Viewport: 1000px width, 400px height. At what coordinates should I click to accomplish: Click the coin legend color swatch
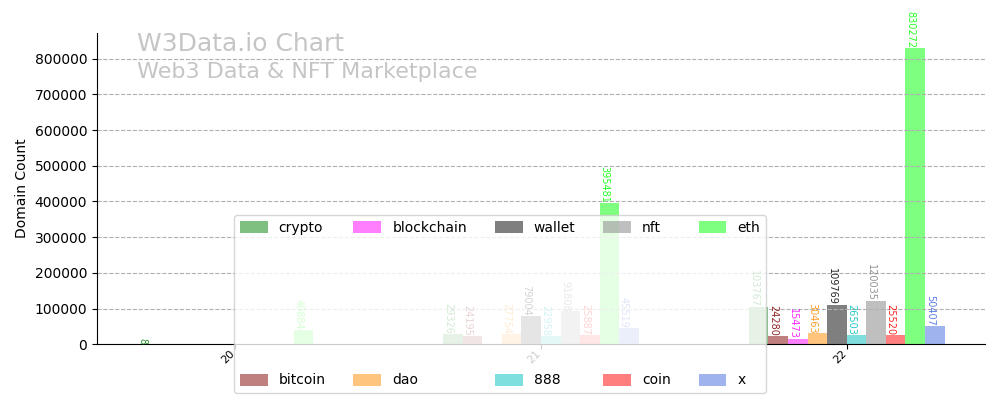617,380
